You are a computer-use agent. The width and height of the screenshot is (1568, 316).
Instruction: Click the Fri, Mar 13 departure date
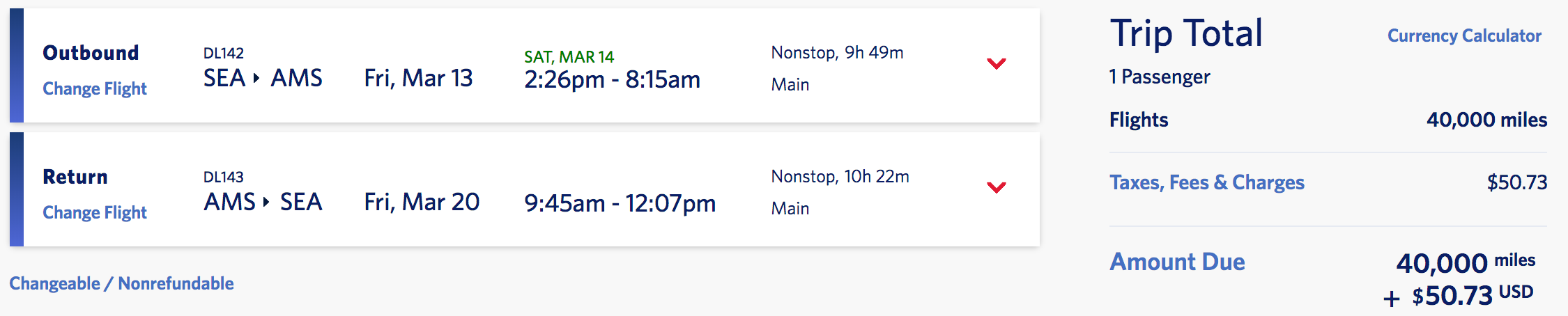418,78
